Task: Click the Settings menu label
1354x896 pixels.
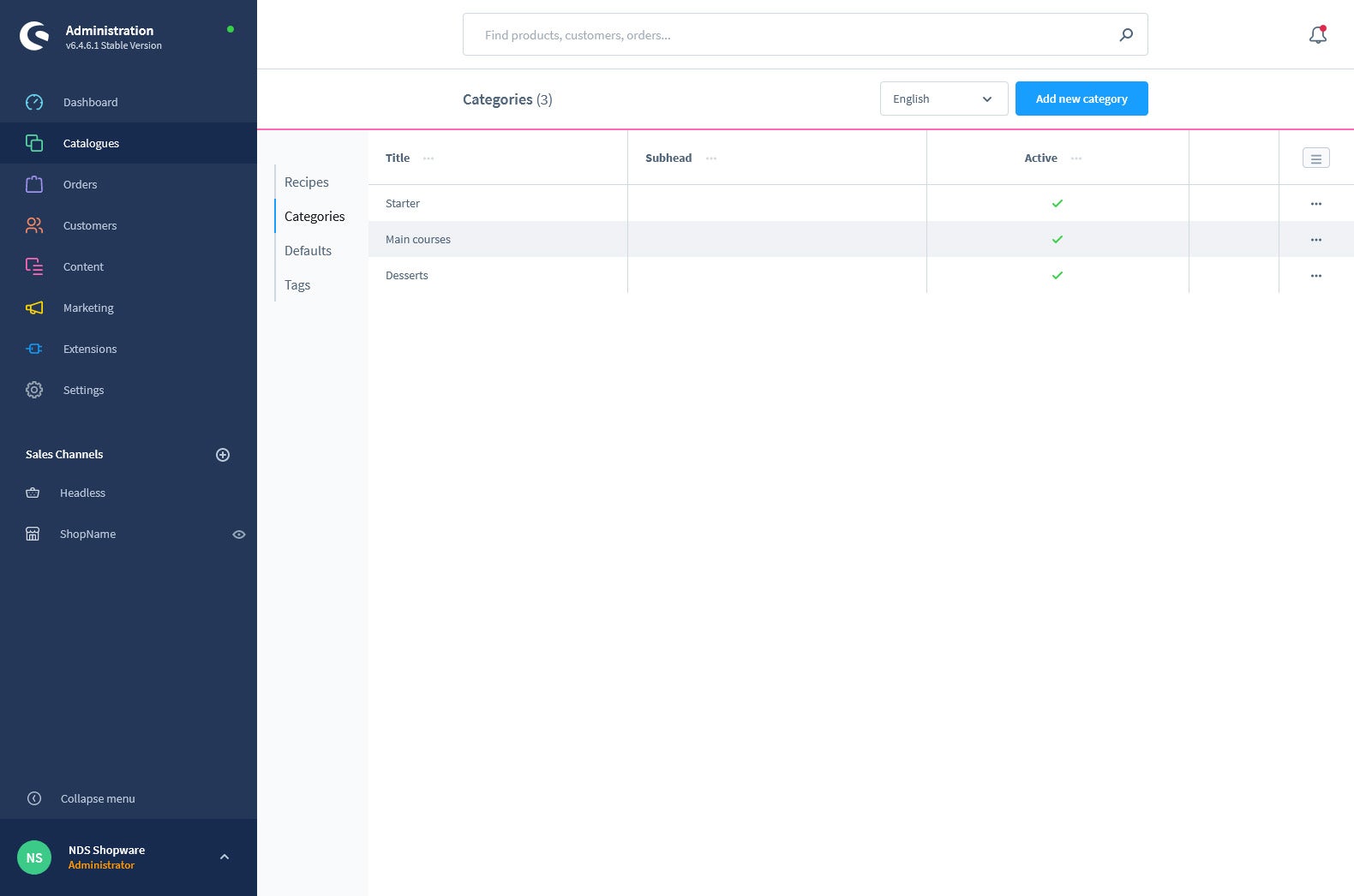Action: [84, 390]
